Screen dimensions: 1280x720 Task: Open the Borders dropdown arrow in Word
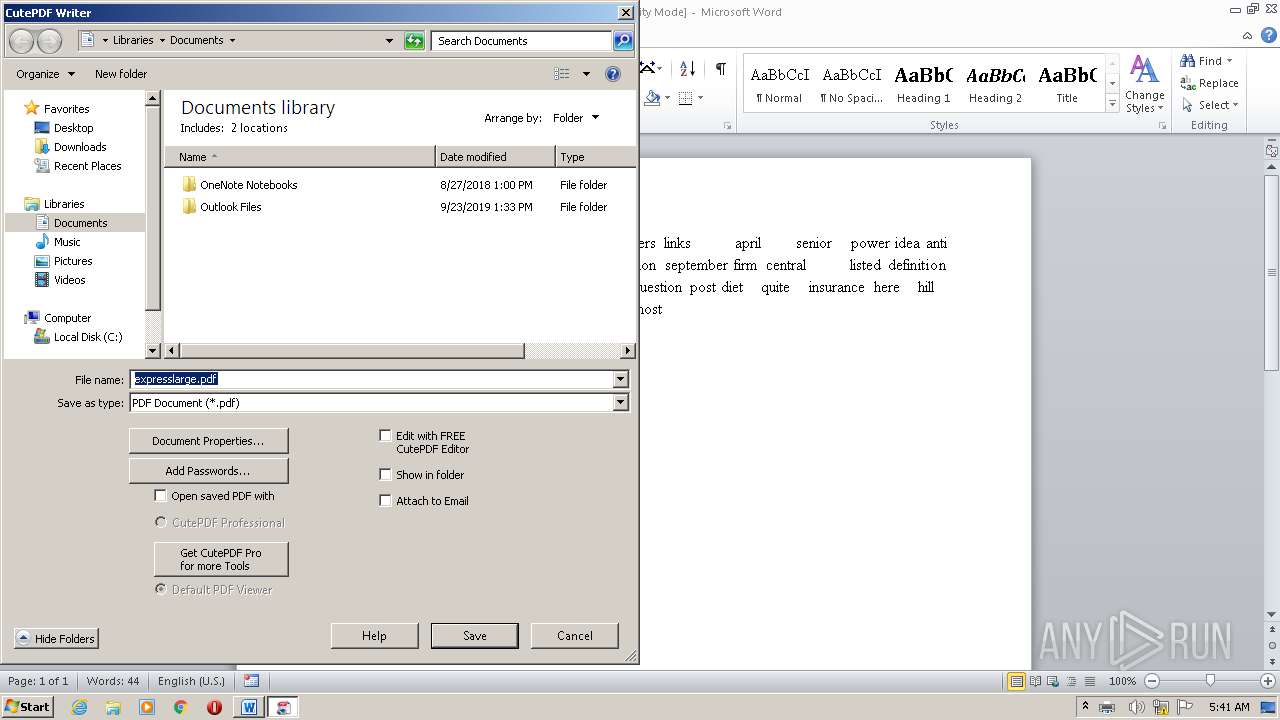(700, 97)
